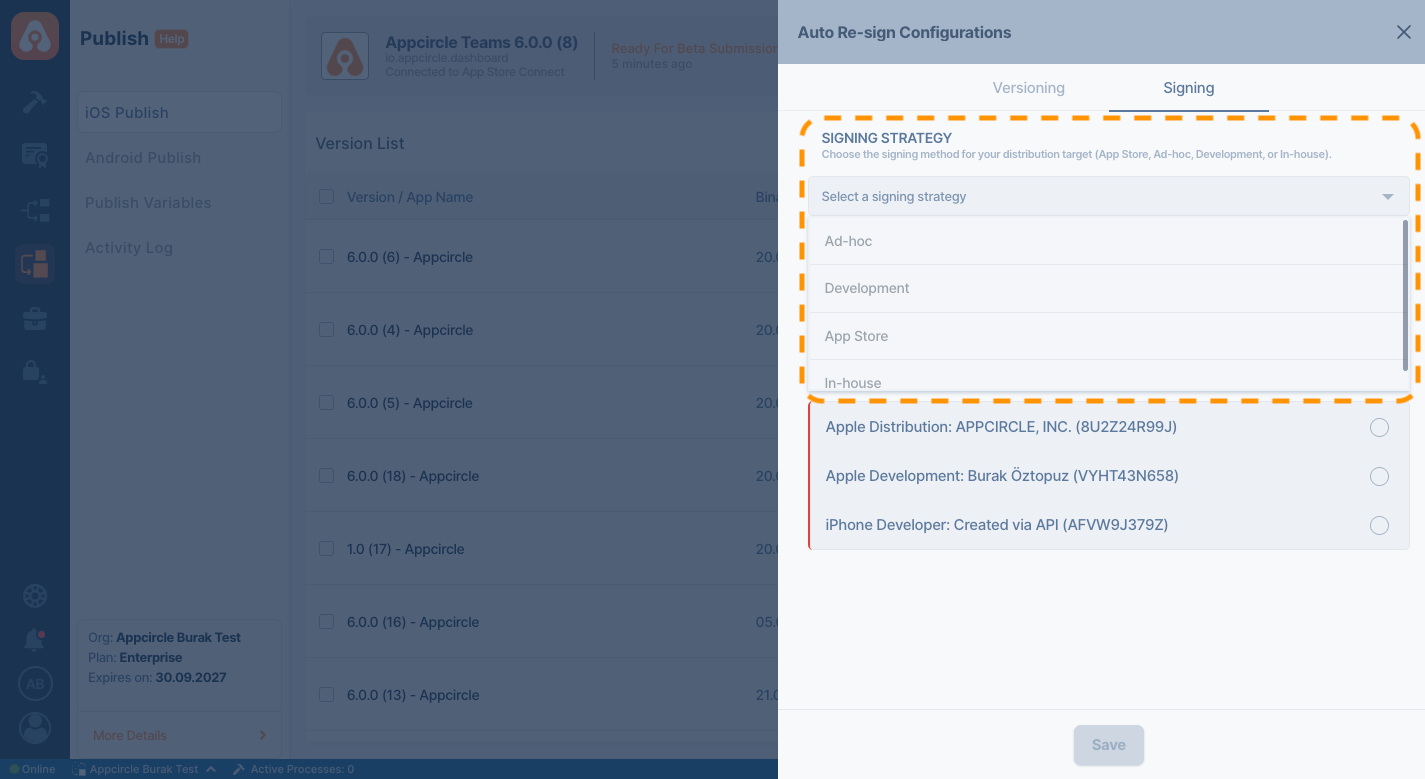
Task: Open the Signing Identities certificate icon
Action: [35, 155]
